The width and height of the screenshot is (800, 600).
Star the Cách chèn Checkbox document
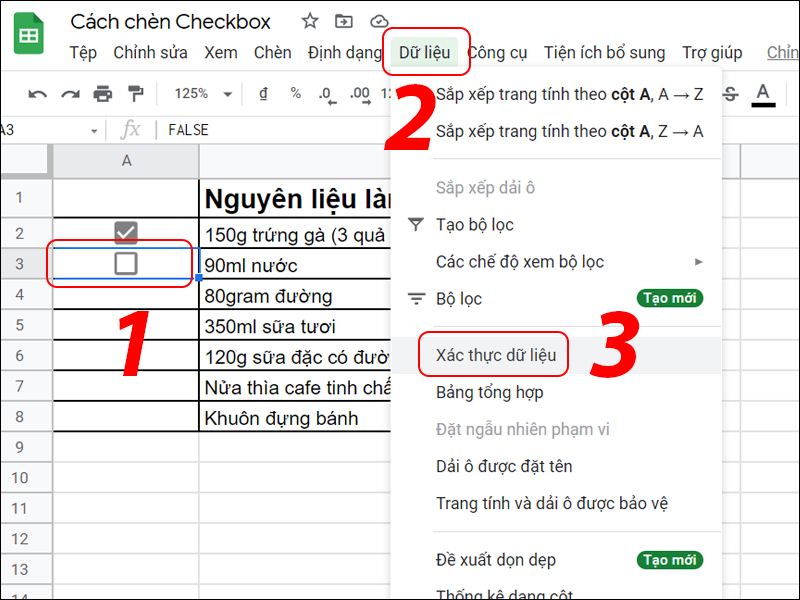point(310,21)
